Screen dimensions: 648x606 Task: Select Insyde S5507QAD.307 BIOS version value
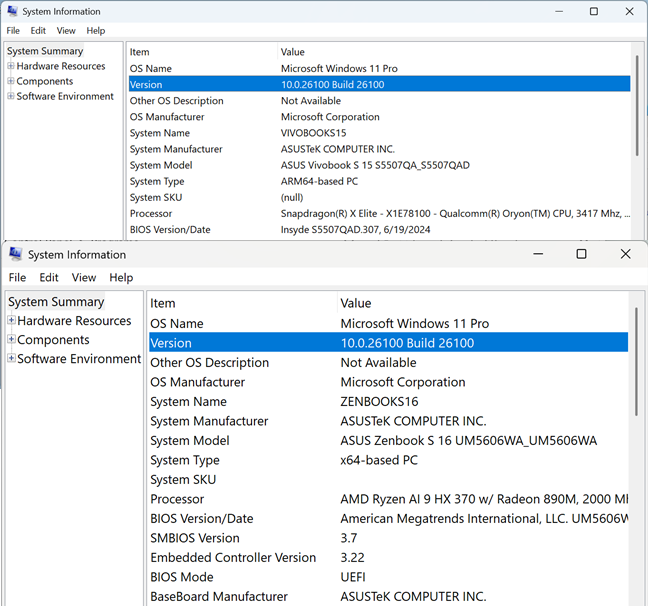click(x=355, y=230)
